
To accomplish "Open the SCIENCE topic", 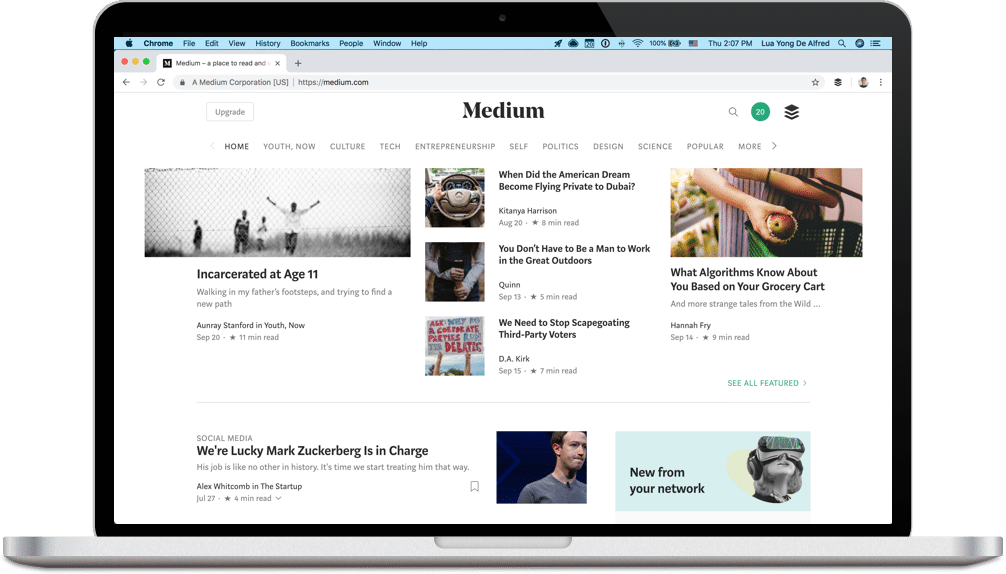I will 655,146.
